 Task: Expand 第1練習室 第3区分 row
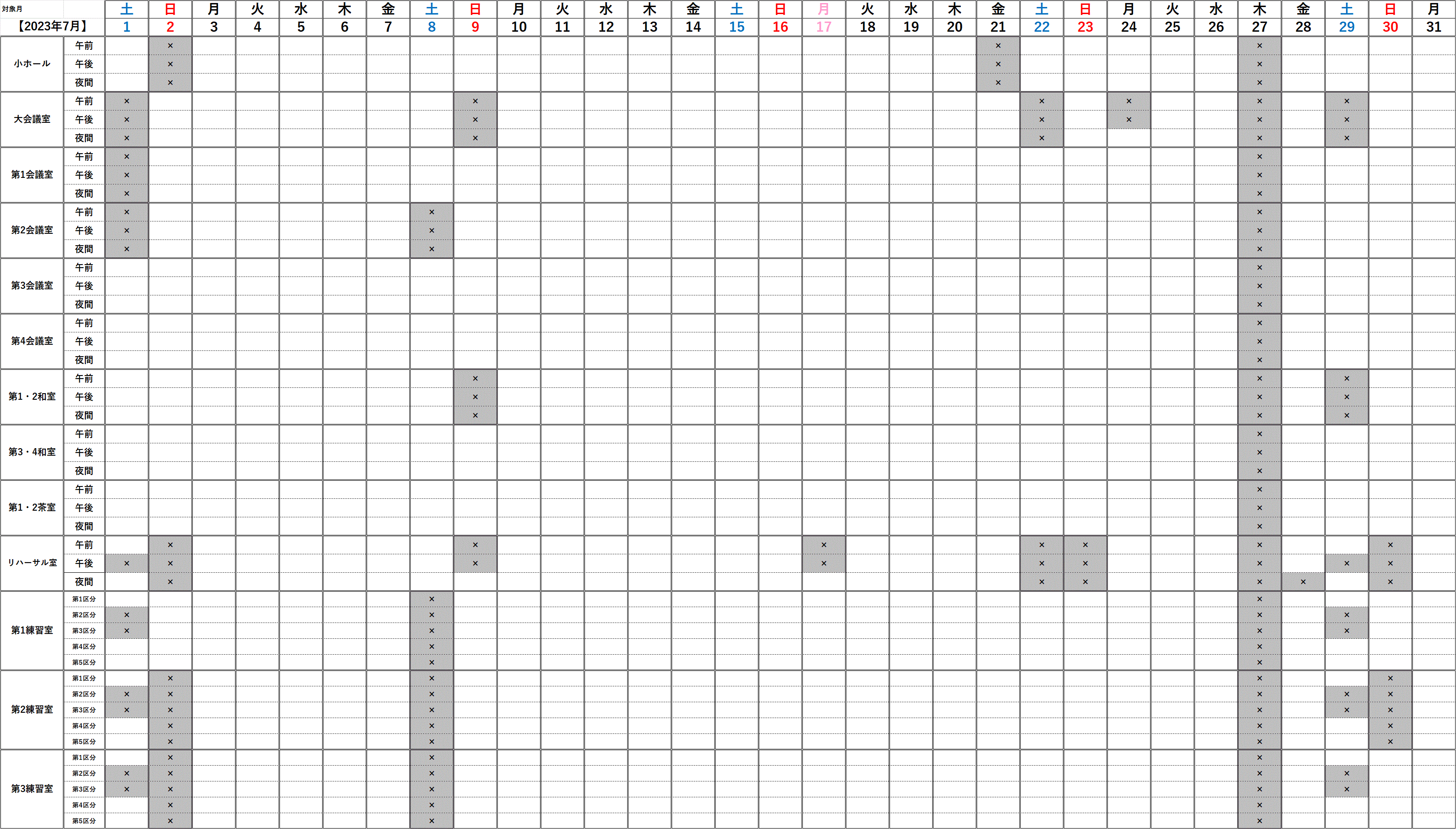click(x=85, y=630)
